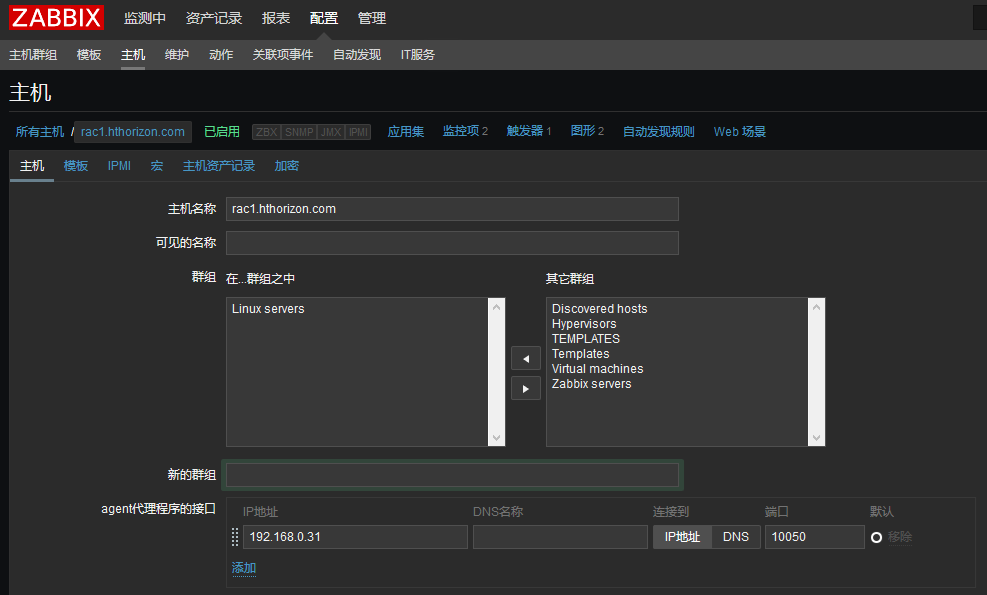
Task: Open the 触发器 link
Action: pos(525,131)
